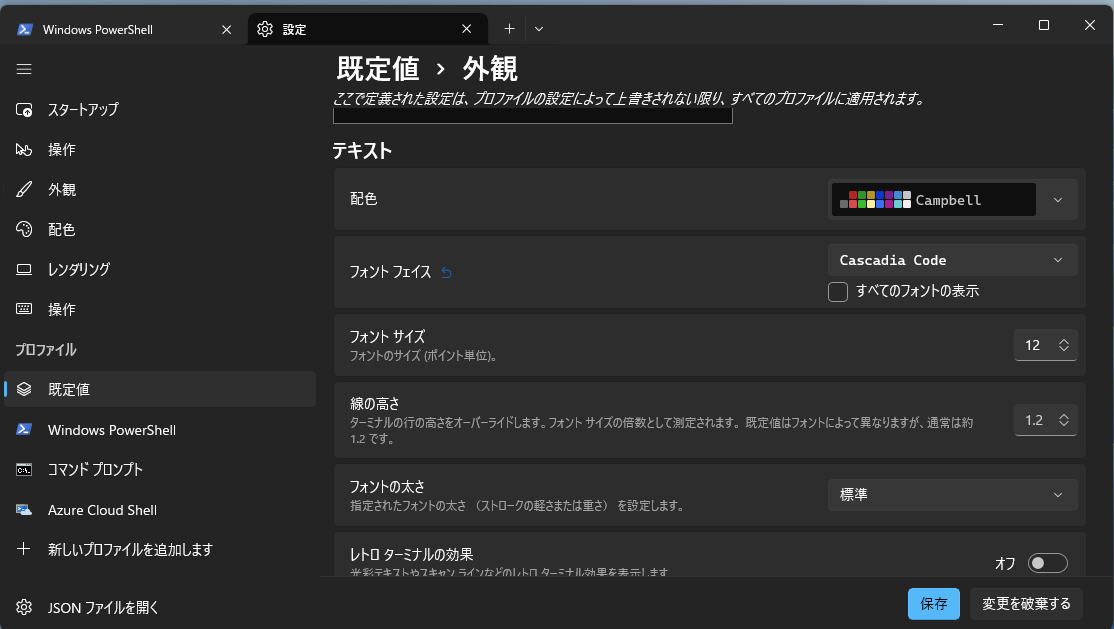Open the Campbell color scheme dropdown
Image resolution: width=1114 pixels, height=629 pixels.
1056,199
